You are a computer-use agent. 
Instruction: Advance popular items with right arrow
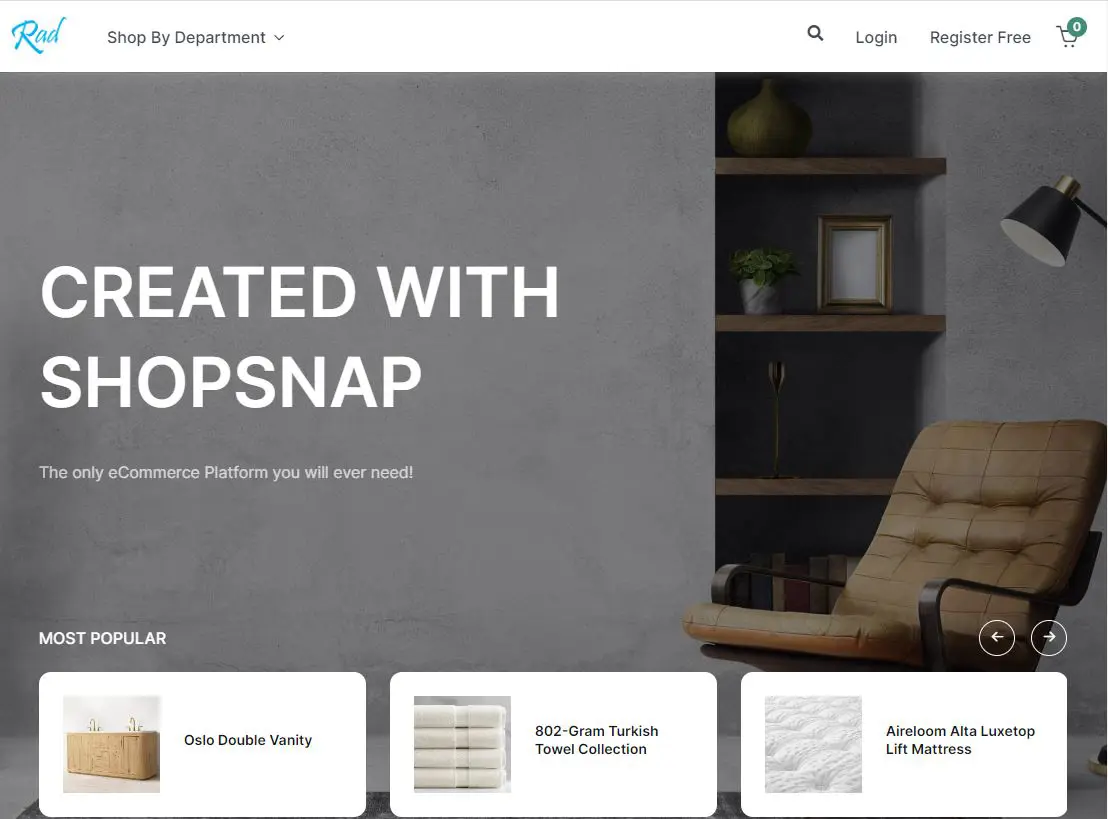tap(1049, 637)
